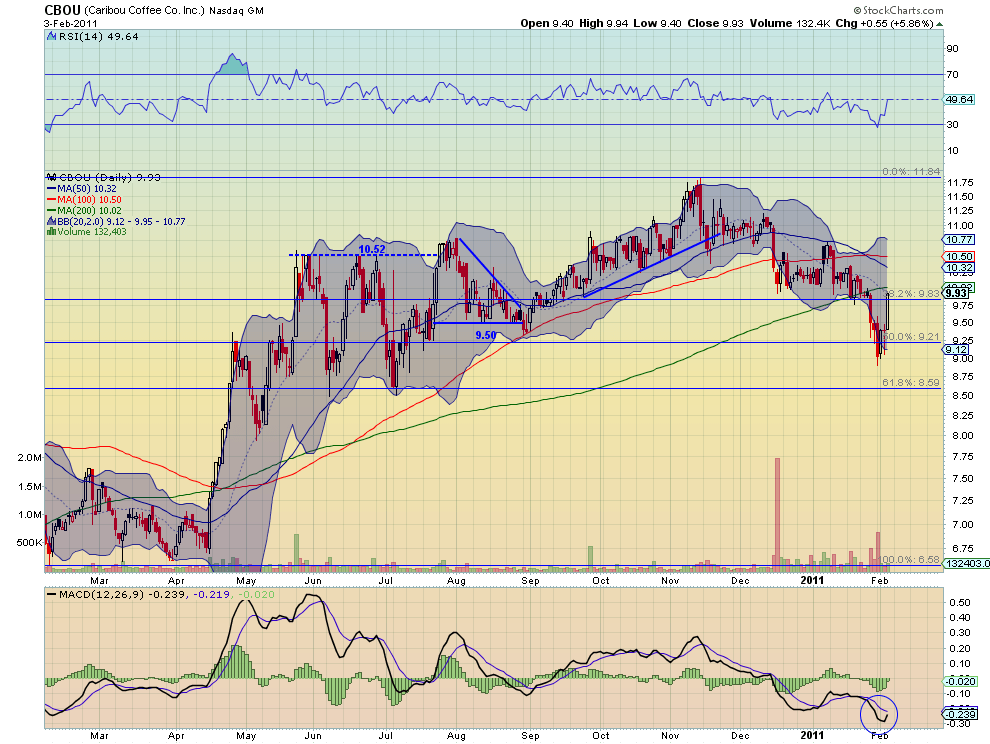Click the -0.020 MACD histogram tag
This screenshot has width=990, height=744.
pos(958,681)
